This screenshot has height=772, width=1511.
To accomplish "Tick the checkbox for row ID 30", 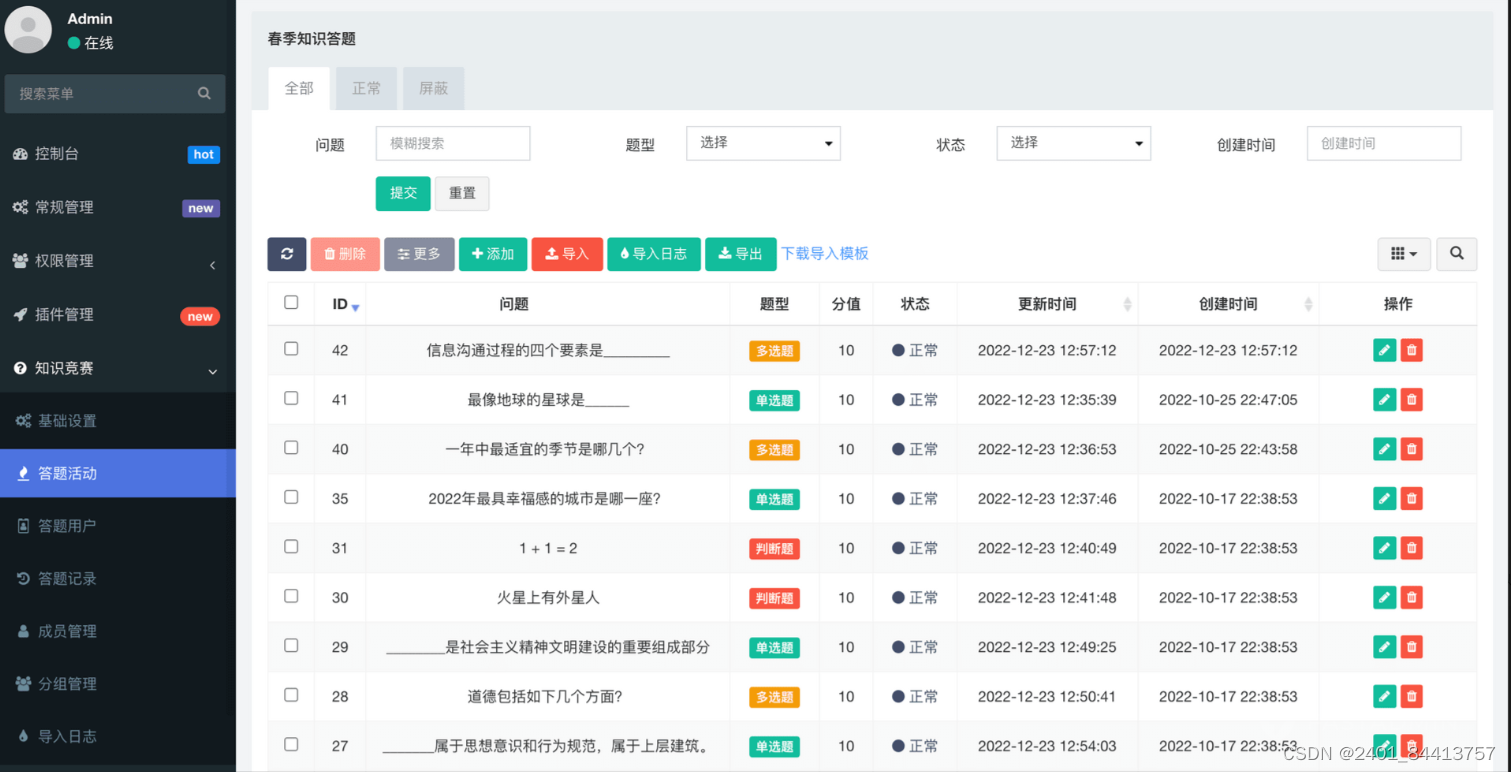I will (291, 596).
